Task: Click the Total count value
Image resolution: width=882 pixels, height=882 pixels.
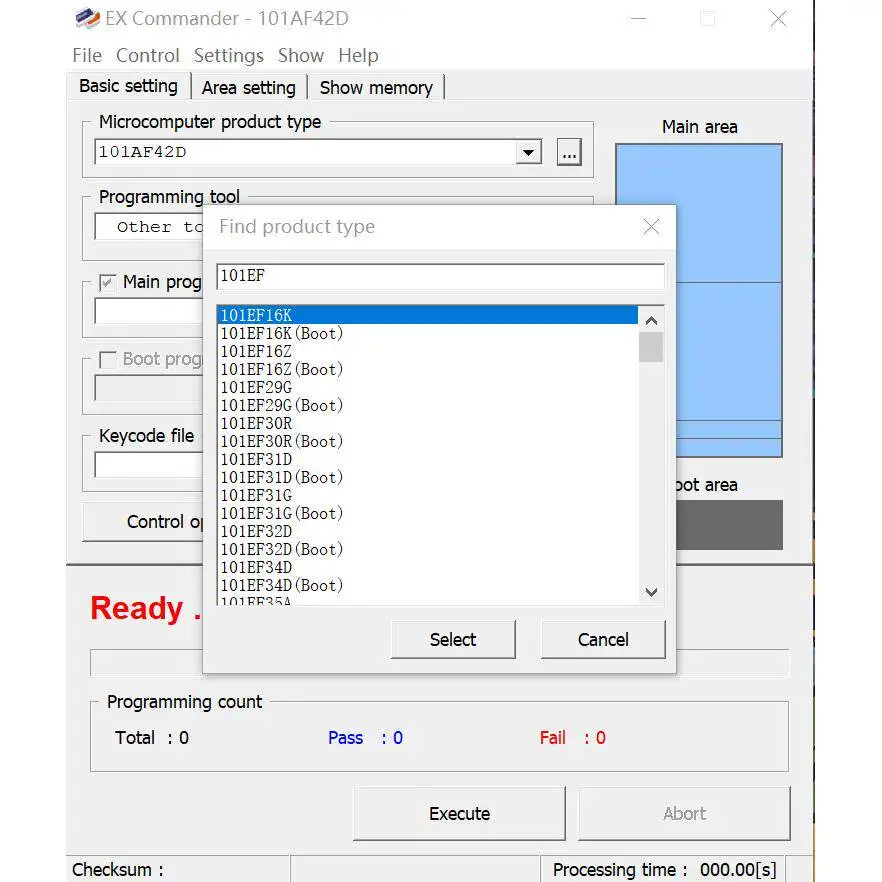Action: [184, 738]
